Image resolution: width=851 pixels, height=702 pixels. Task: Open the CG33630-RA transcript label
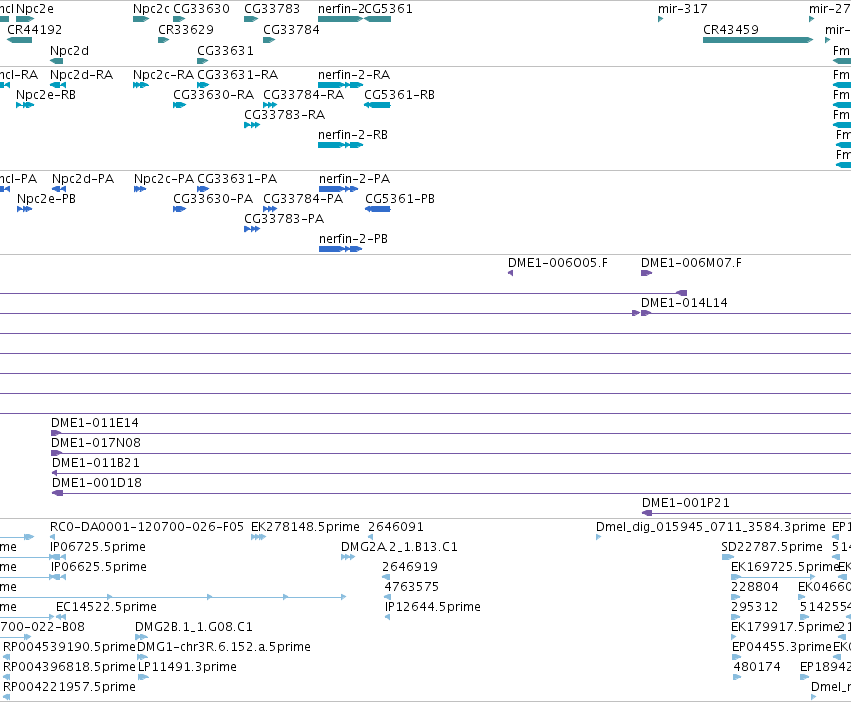click(x=213, y=94)
